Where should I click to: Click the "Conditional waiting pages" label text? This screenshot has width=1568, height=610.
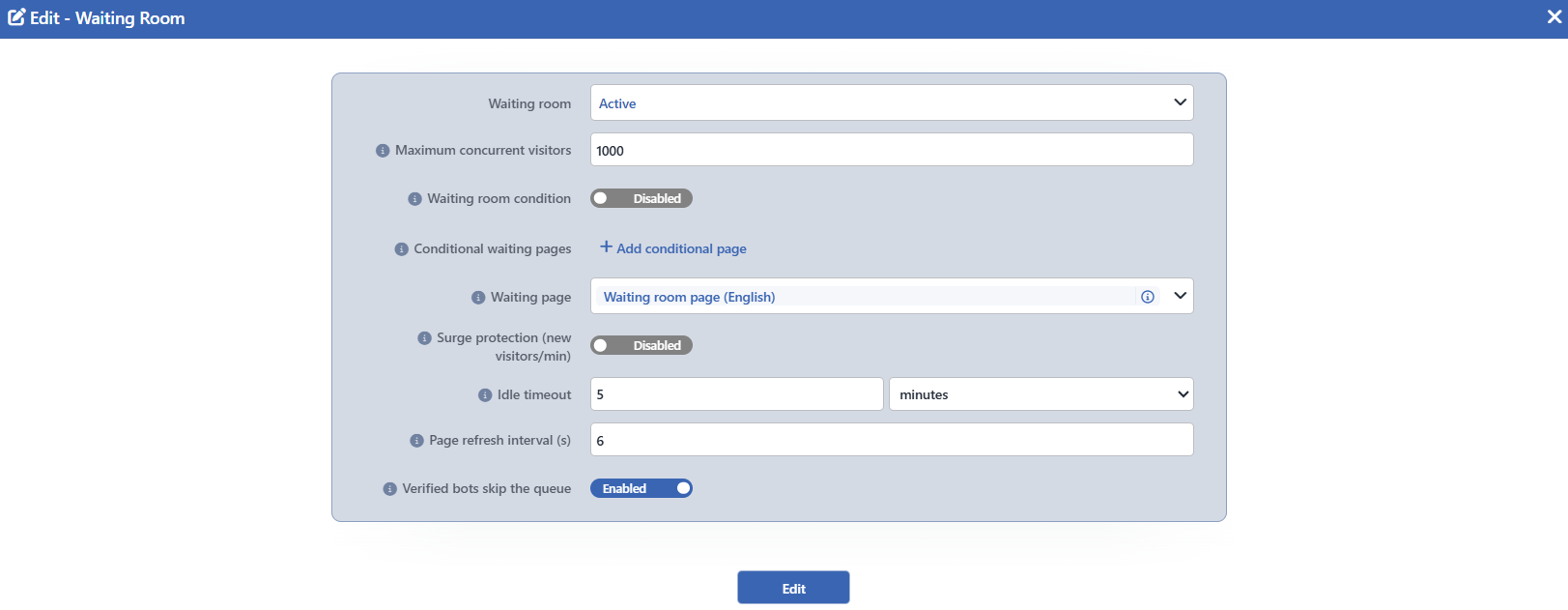[x=493, y=249]
